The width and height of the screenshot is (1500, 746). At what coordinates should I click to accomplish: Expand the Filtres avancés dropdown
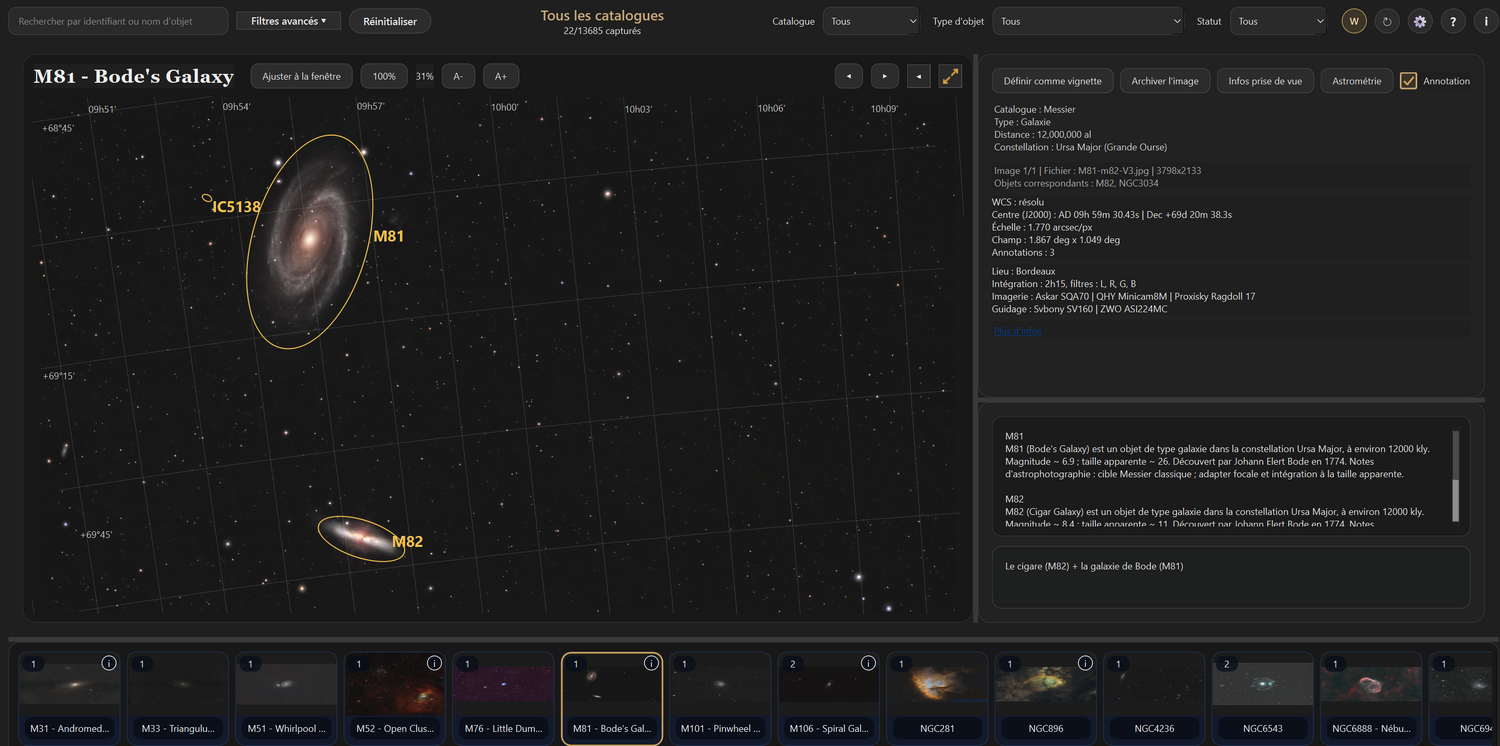coord(289,21)
